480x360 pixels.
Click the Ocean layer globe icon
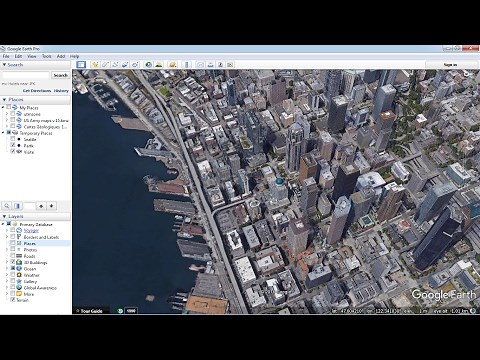pyautogui.click(x=19, y=269)
